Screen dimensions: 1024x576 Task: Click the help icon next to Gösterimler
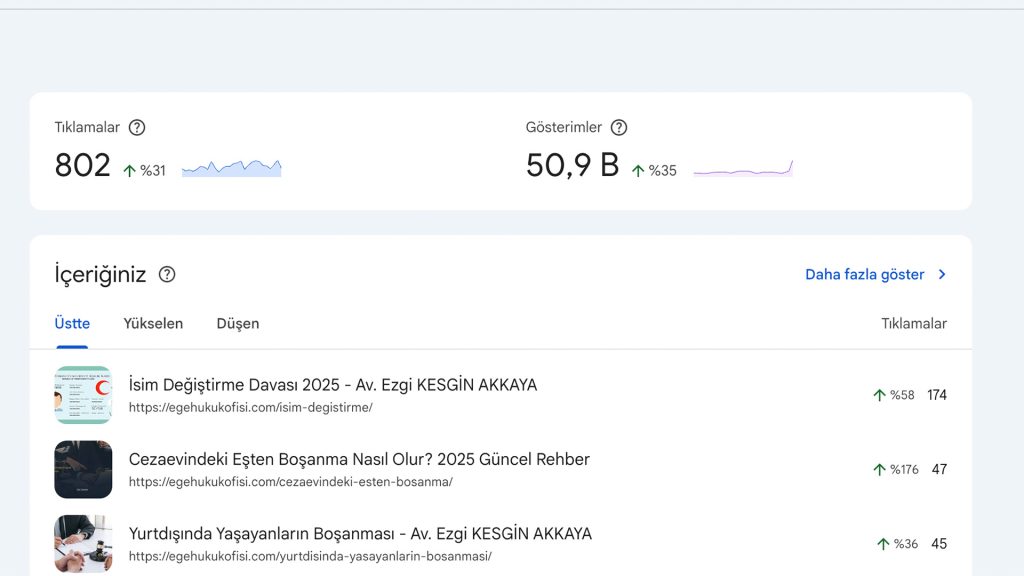click(619, 127)
